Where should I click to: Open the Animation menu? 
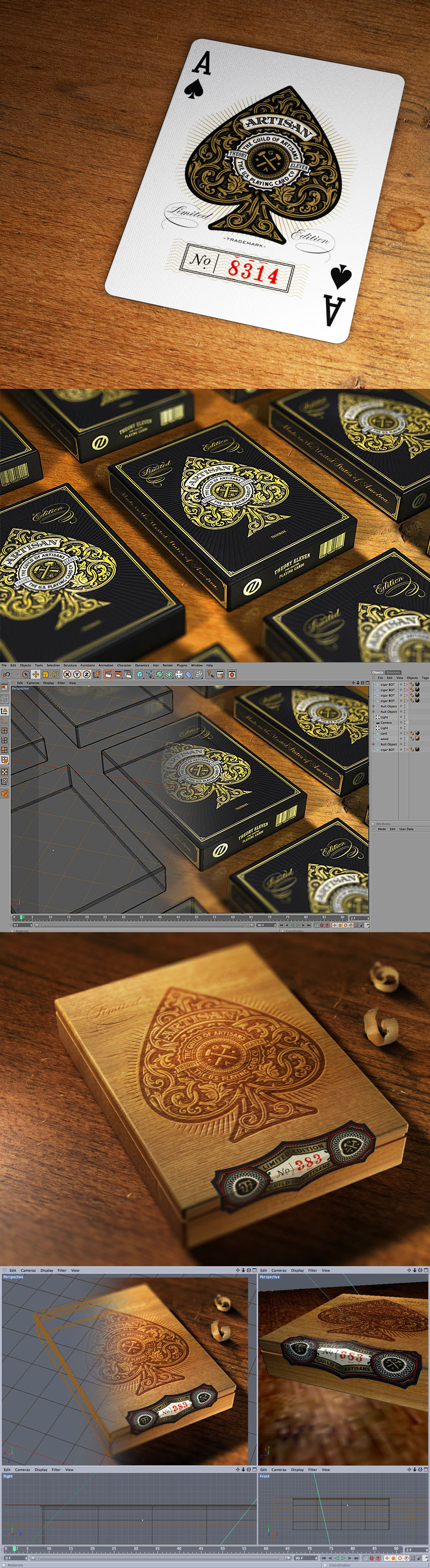(x=106, y=665)
